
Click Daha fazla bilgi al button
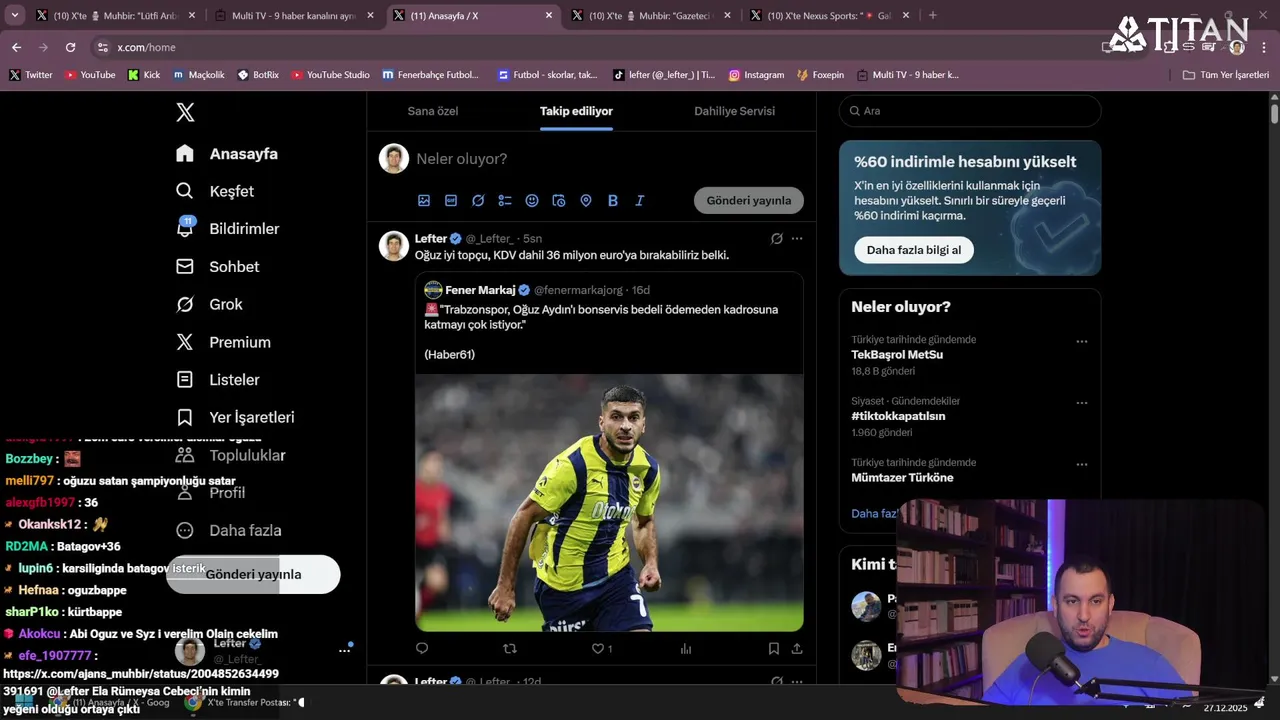pyautogui.click(x=914, y=250)
